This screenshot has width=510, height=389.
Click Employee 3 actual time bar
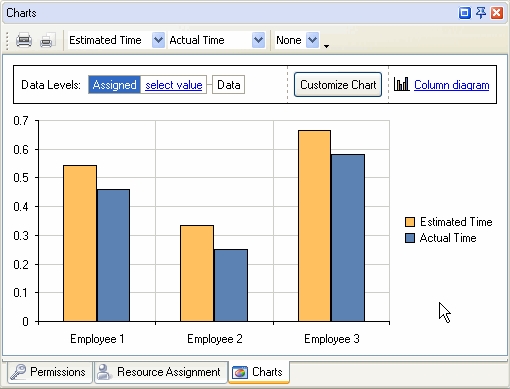[348, 238]
